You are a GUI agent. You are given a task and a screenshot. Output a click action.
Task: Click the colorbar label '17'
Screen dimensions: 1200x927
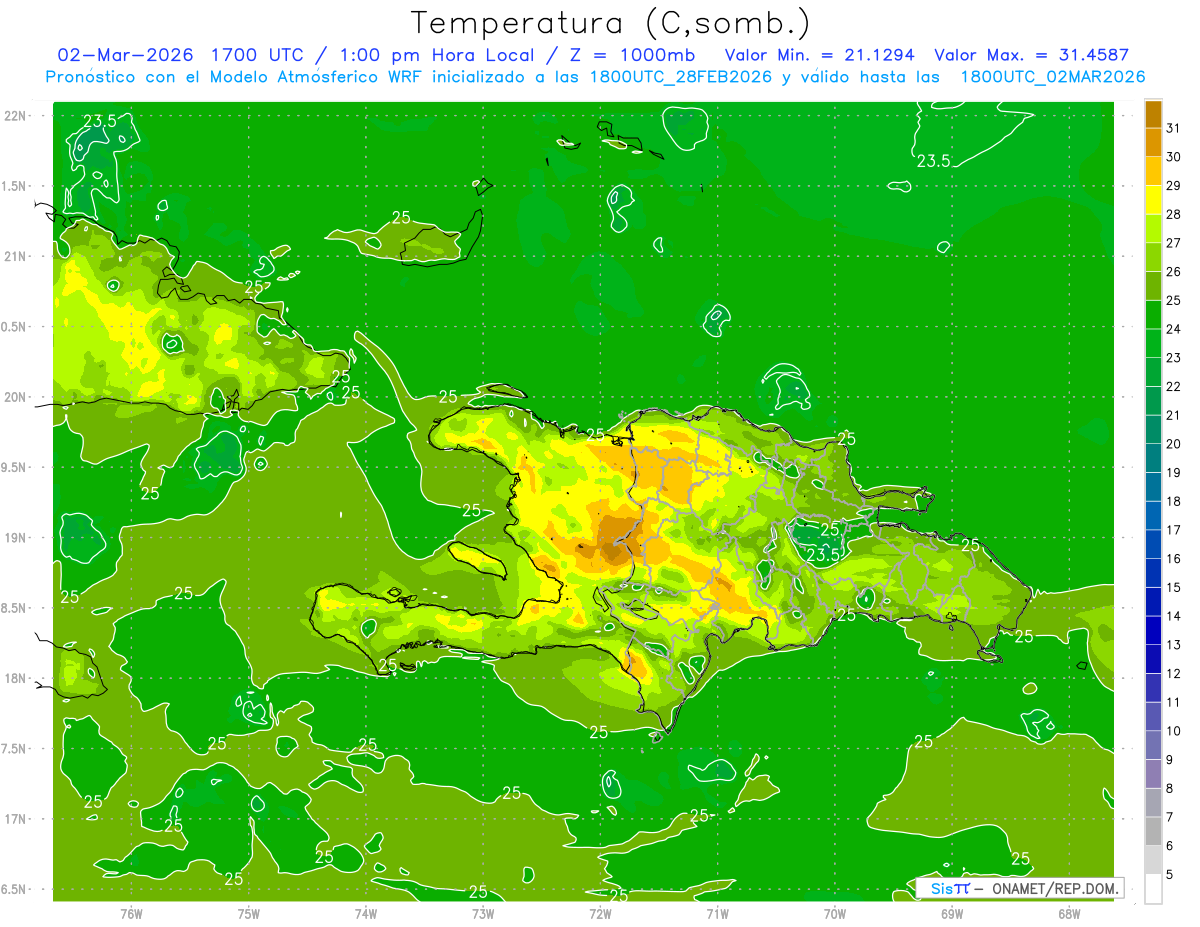click(1173, 530)
